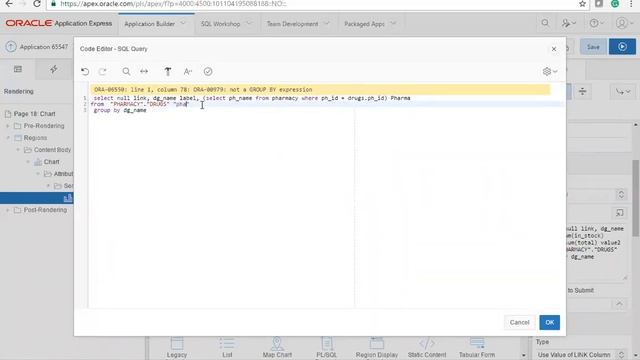Open Team Development menu

coord(298,24)
